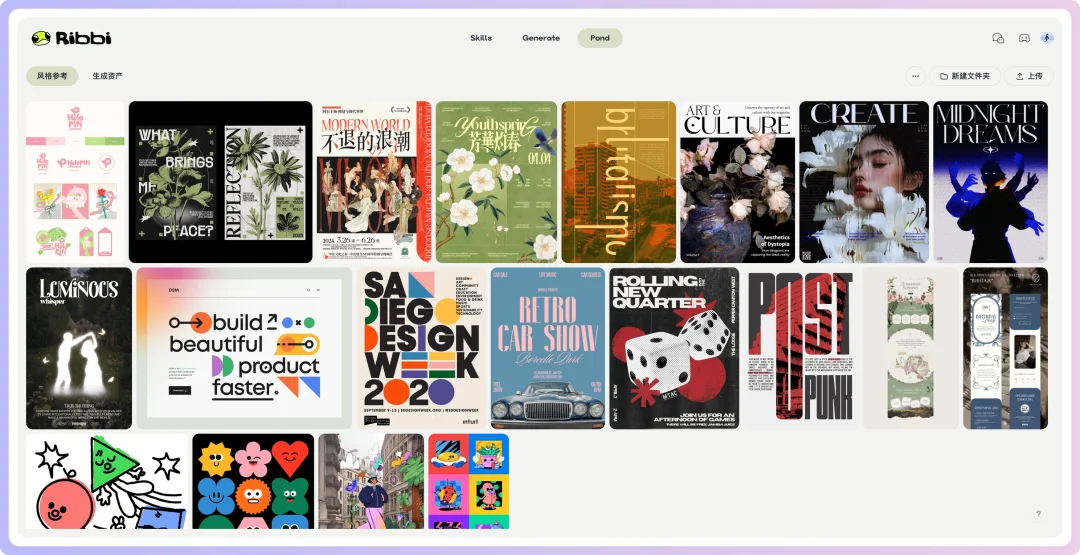The width and height of the screenshot is (1080, 555).
Task: Open the Discord community icon
Action: pos(1023,38)
